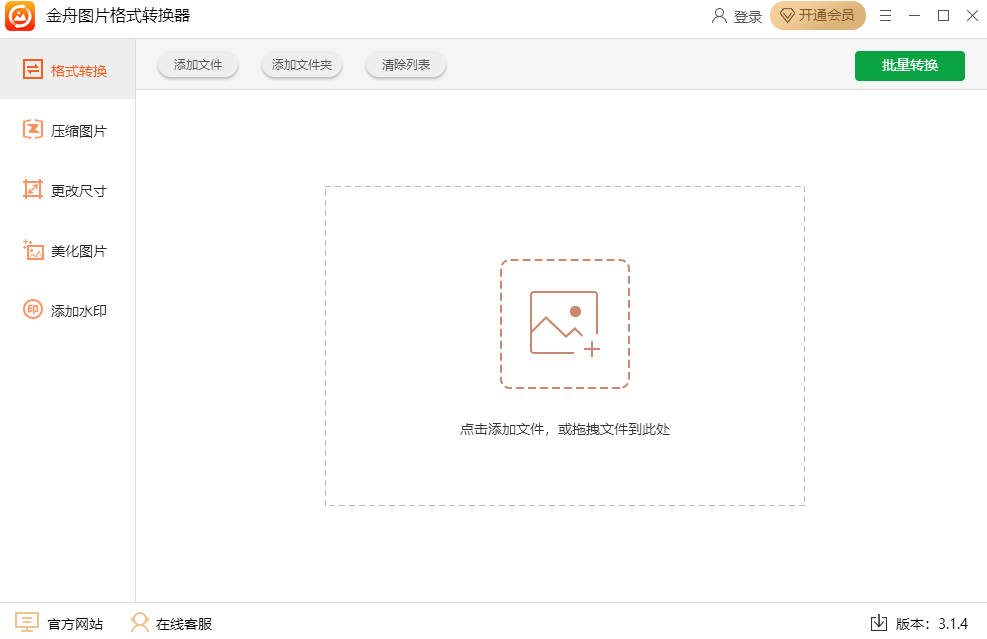Viewport: 987px width, 639px height.
Task: Click the 版本: 3.1.4 version label
Action: click(931, 623)
